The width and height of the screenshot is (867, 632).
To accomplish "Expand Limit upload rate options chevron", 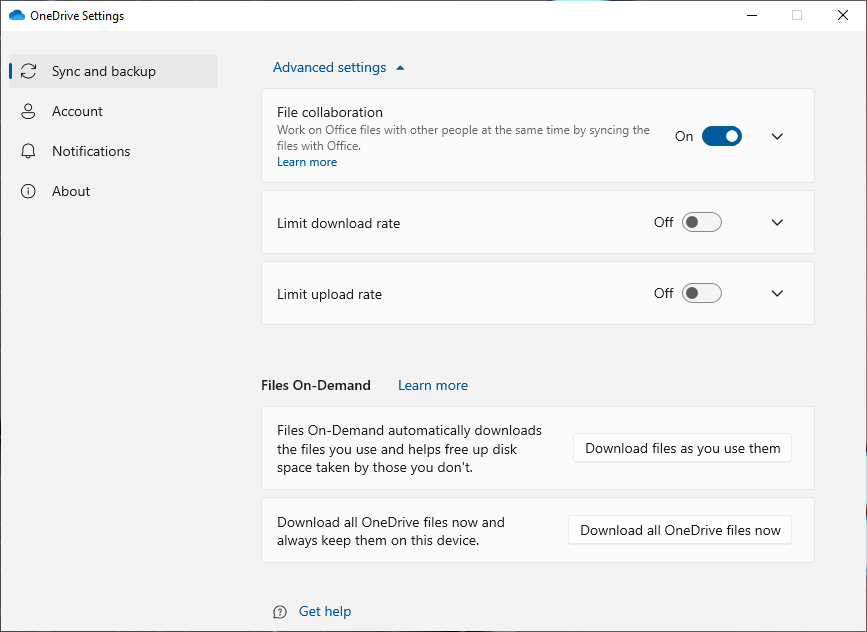I will 777,294.
